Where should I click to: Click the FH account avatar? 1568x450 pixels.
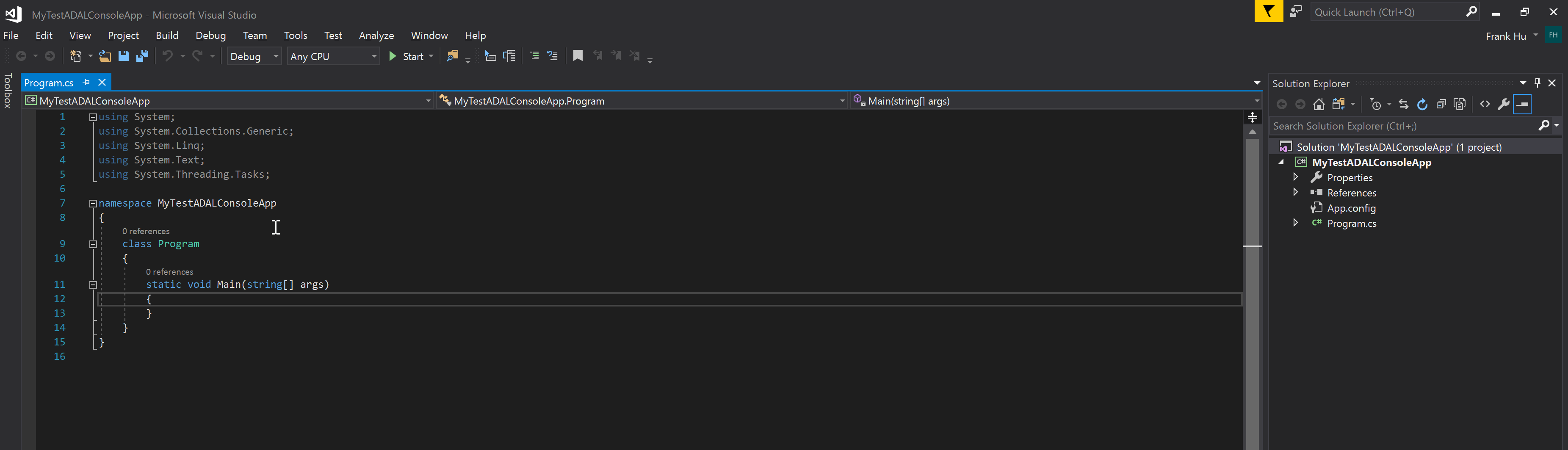pos(1553,35)
